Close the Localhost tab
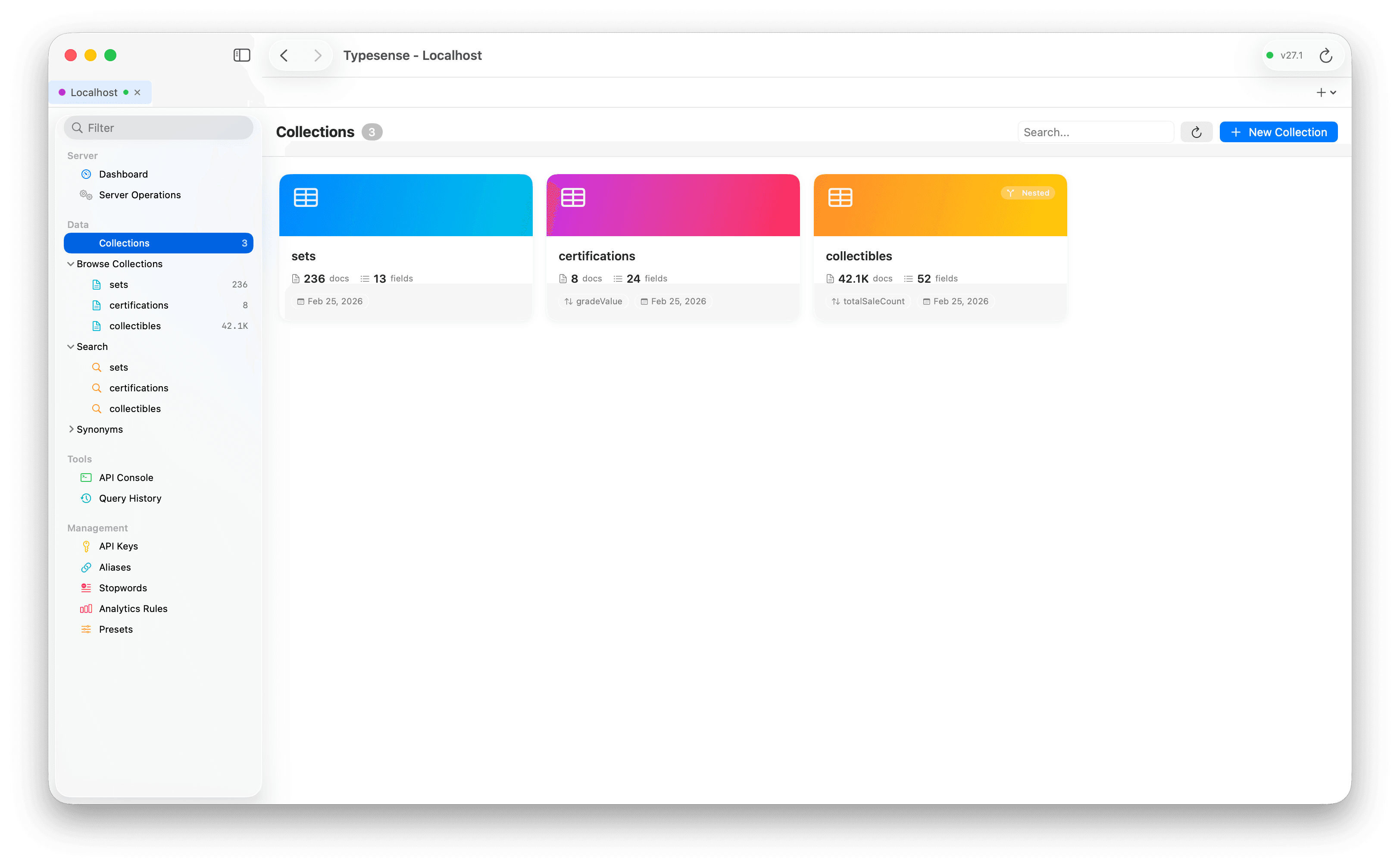The image size is (1400, 868). click(137, 92)
